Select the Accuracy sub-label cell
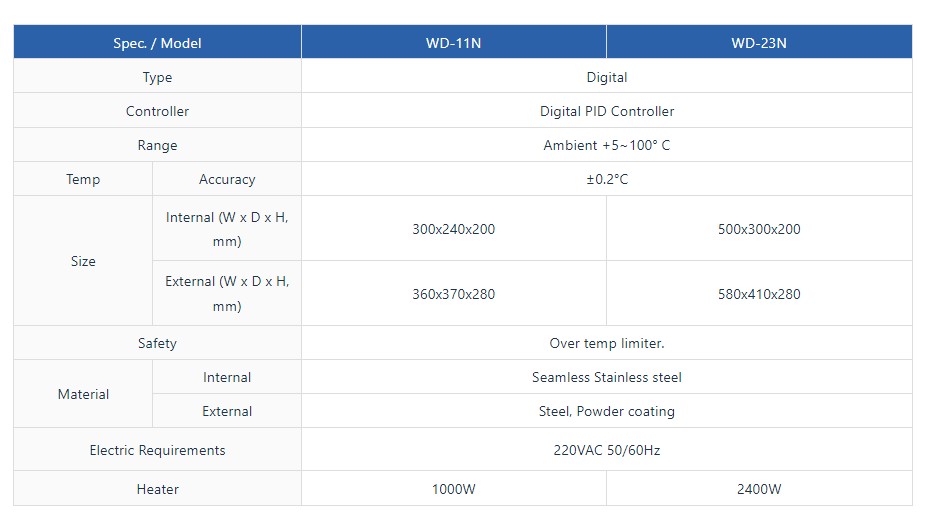This screenshot has height=521, width=929. tap(227, 179)
